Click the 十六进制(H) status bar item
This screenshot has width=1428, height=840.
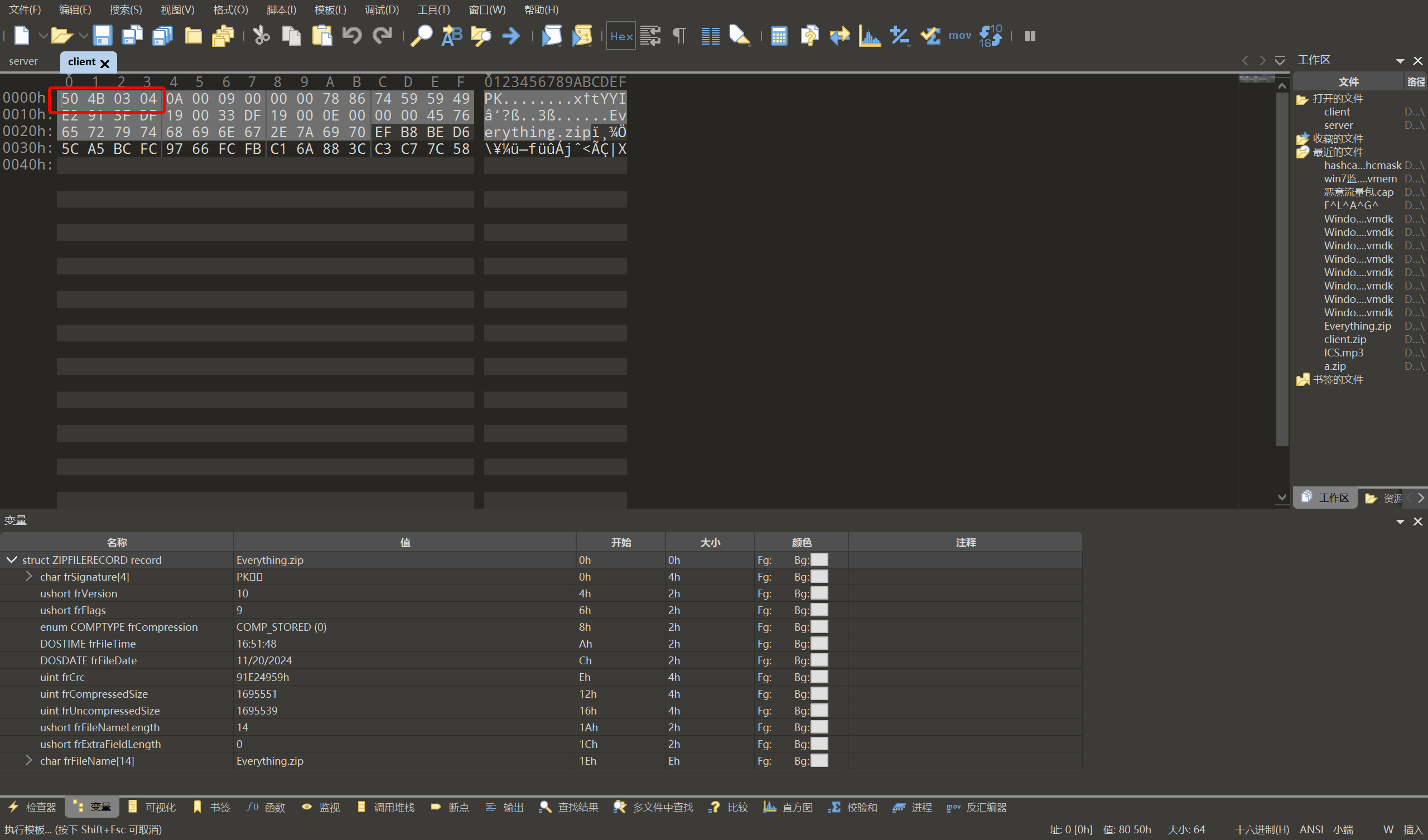pyautogui.click(x=1261, y=829)
